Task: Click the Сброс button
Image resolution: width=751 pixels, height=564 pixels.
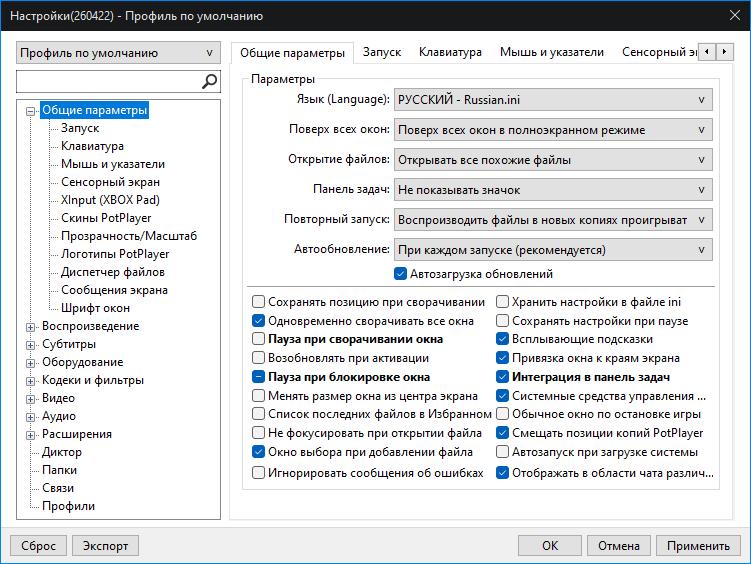Action: click(38, 545)
